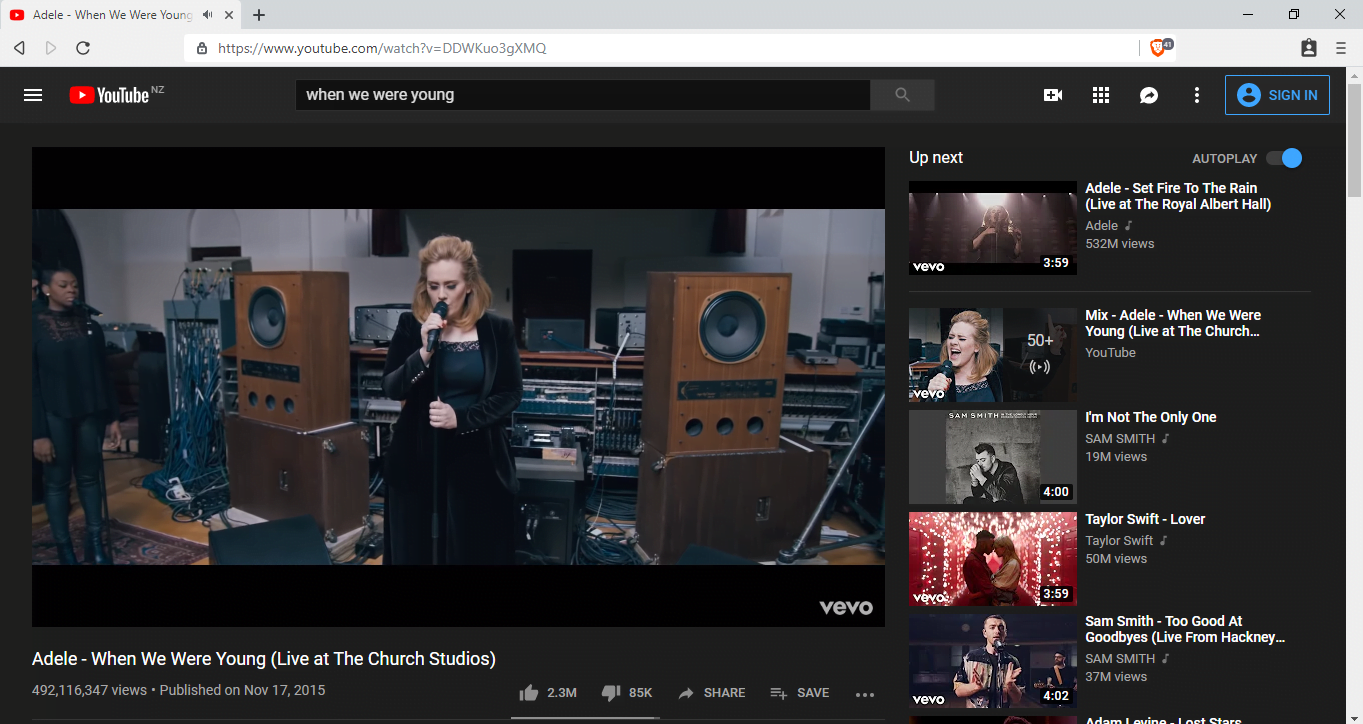
Task: Open the vertical three-dot settings menu
Action: [1197, 95]
